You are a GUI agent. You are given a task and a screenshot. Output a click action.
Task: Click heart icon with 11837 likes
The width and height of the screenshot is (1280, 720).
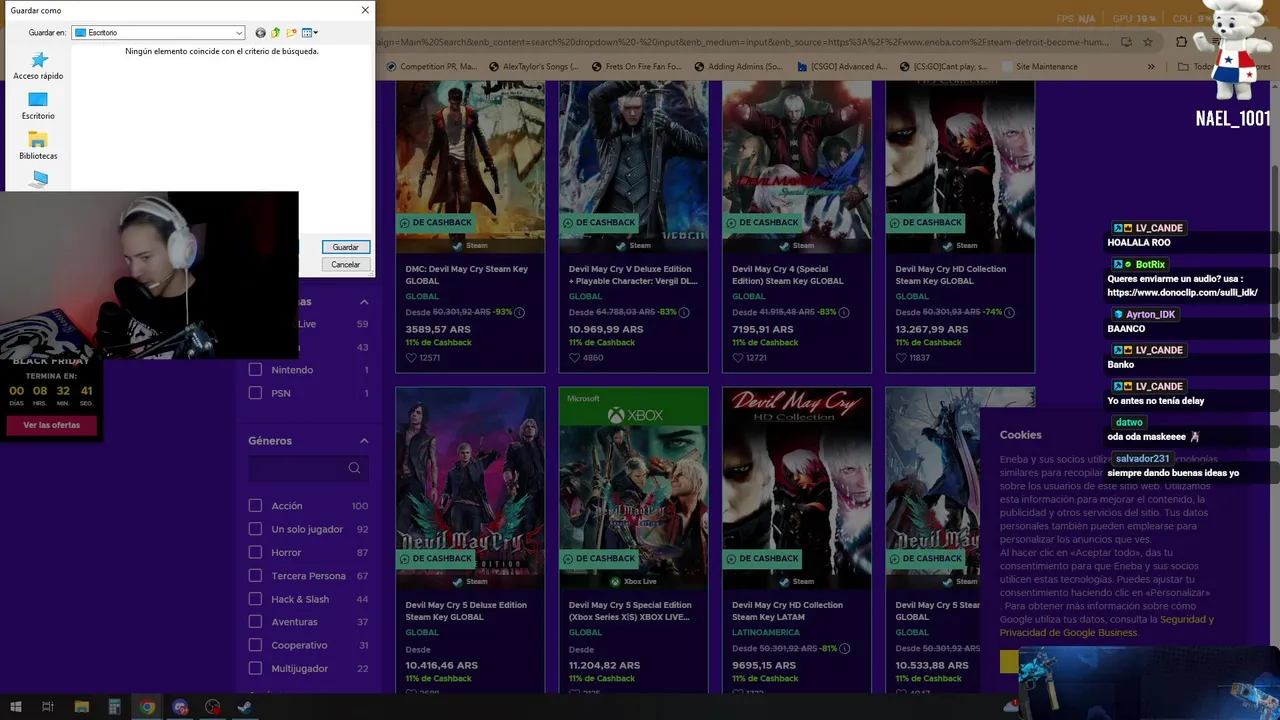pyautogui.click(x=900, y=357)
